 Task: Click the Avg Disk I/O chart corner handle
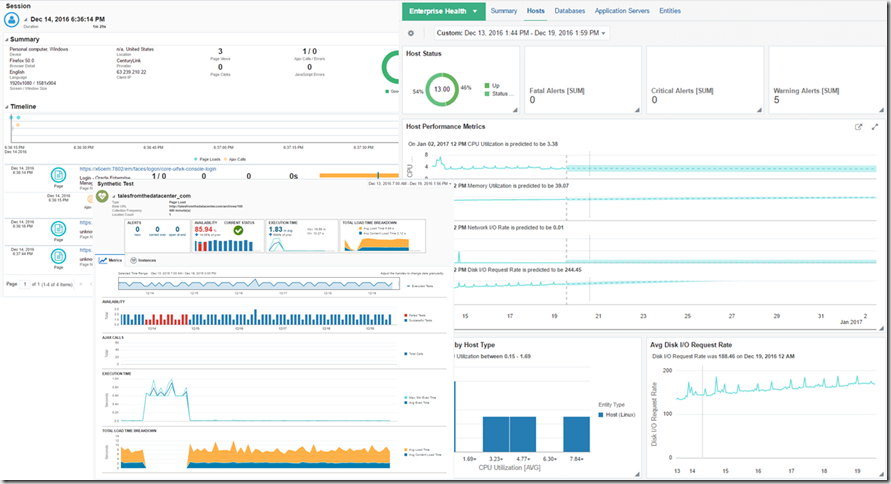click(881, 474)
